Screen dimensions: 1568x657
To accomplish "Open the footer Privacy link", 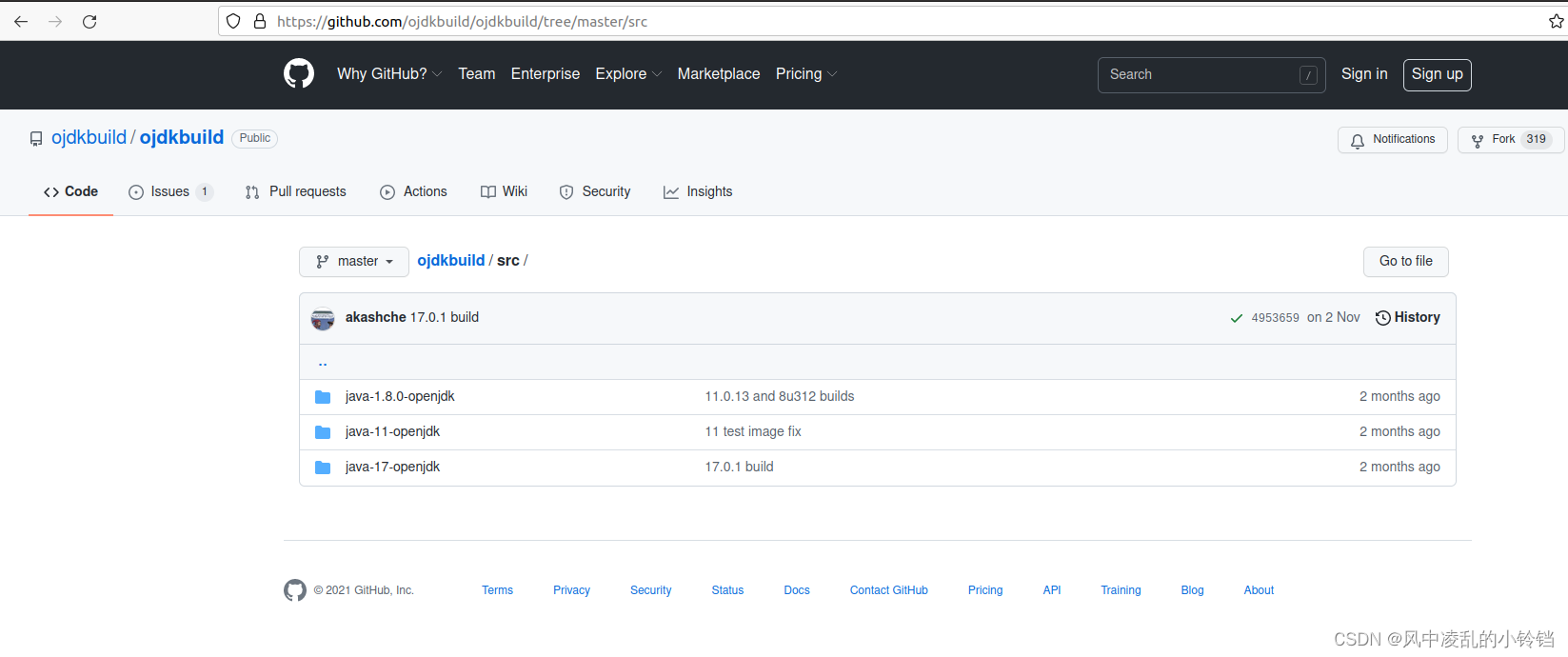I will [571, 590].
